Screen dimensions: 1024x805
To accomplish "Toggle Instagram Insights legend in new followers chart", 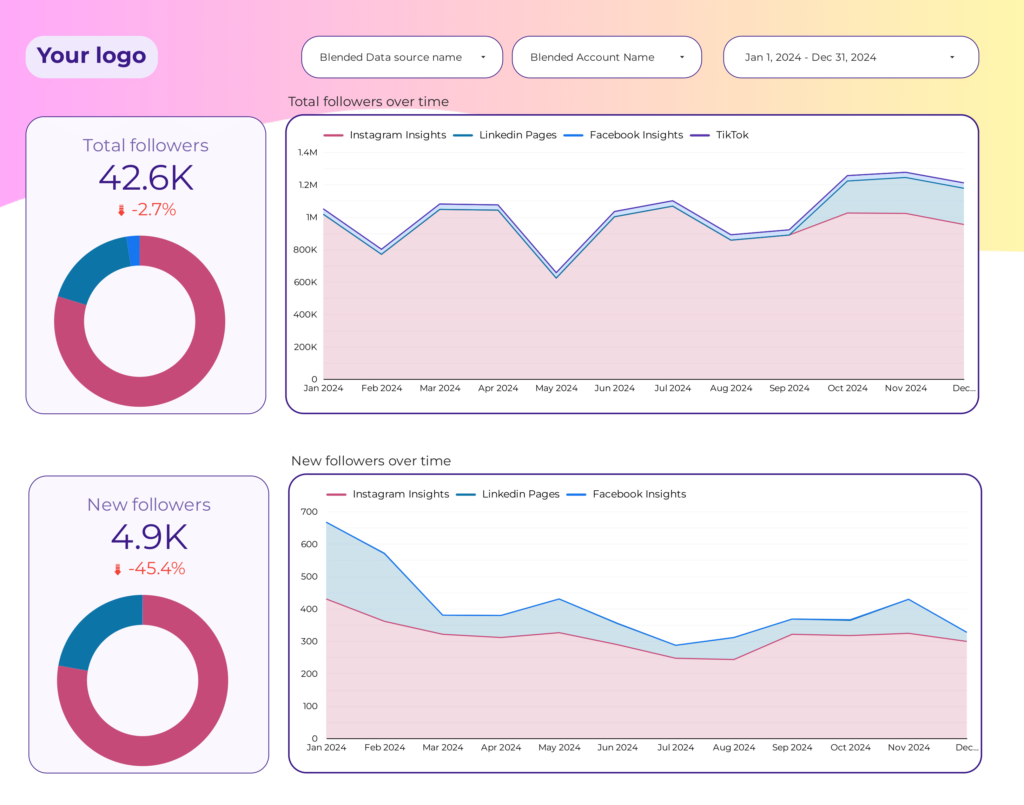I will point(388,494).
